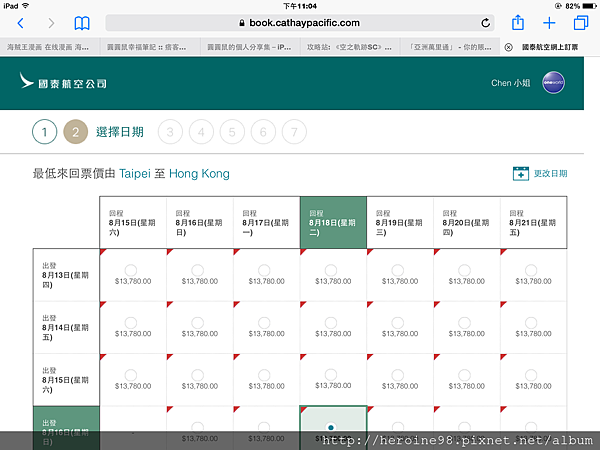Choose fare: depart 8月14日, return 8月21日

(531, 323)
